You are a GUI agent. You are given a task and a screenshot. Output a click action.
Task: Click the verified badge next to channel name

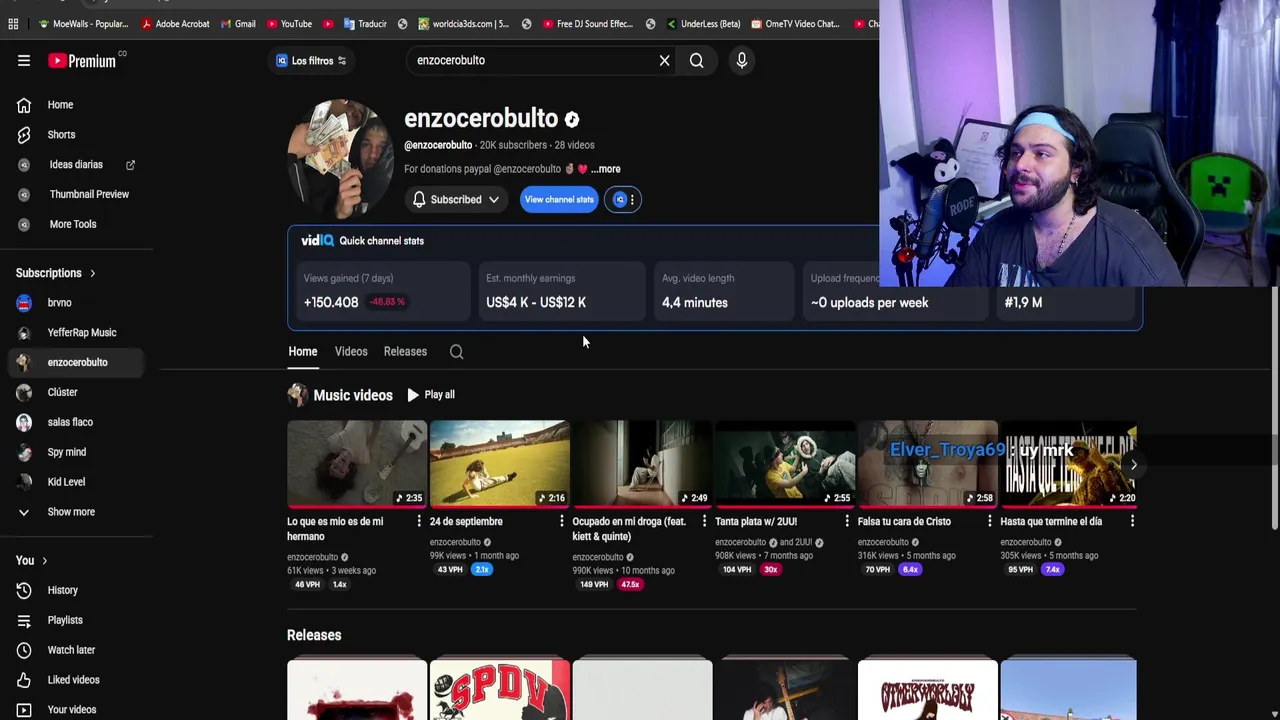572,120
